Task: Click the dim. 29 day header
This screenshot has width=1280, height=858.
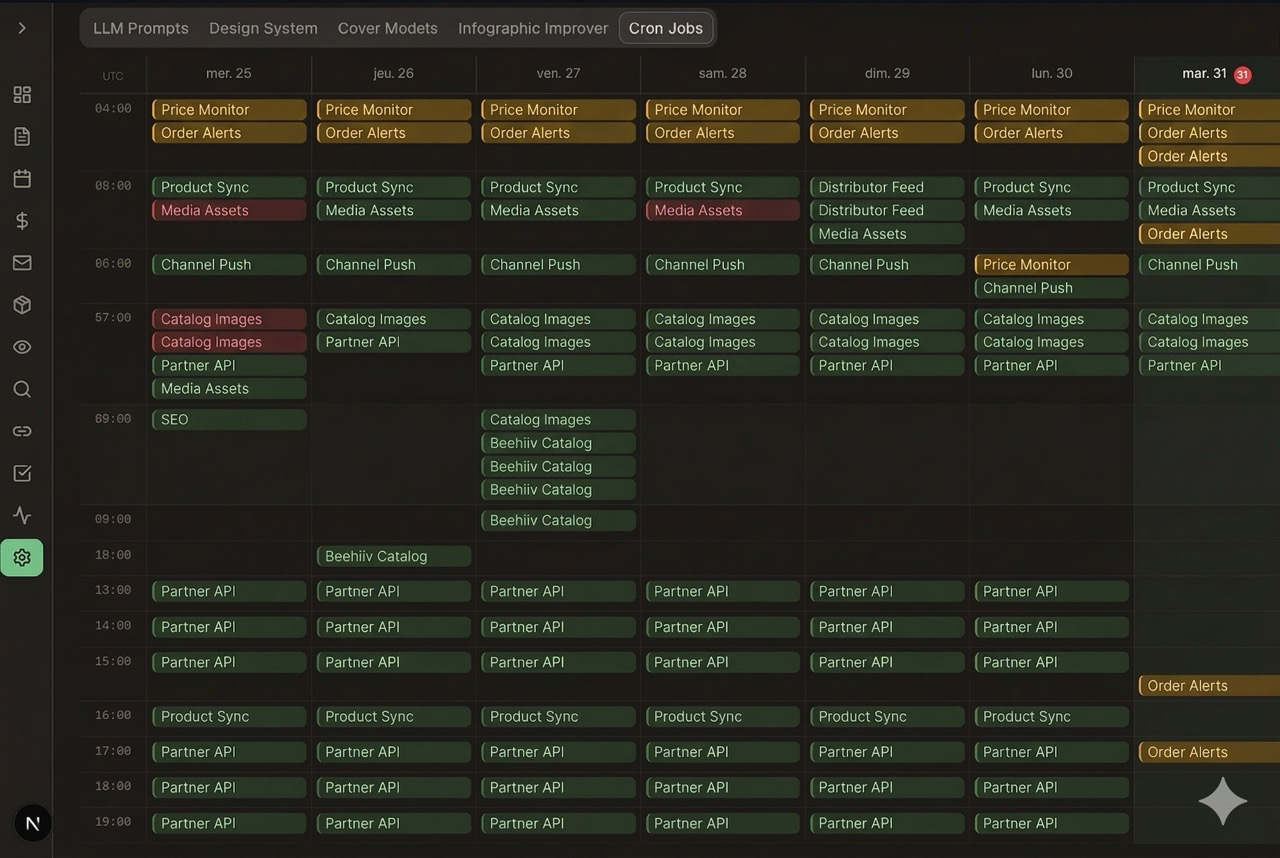Action: coord(887,73)
